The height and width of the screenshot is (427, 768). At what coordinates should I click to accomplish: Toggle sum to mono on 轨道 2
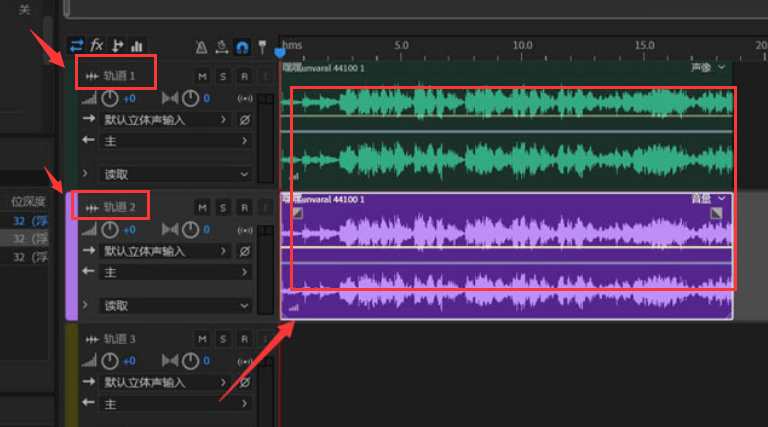click(x=245, y=230)
